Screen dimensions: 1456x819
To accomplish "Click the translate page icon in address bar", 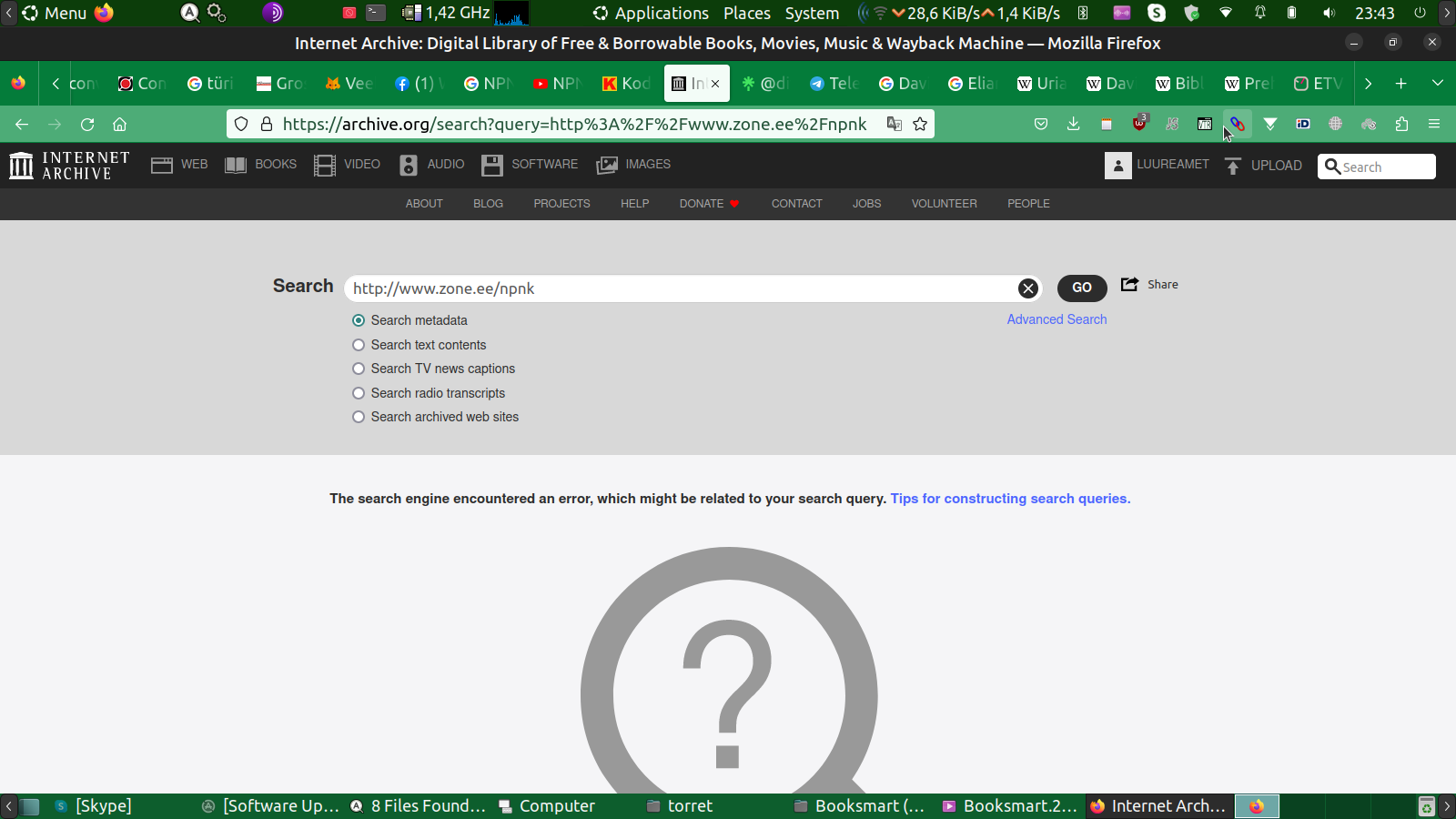I will point(895,124).
